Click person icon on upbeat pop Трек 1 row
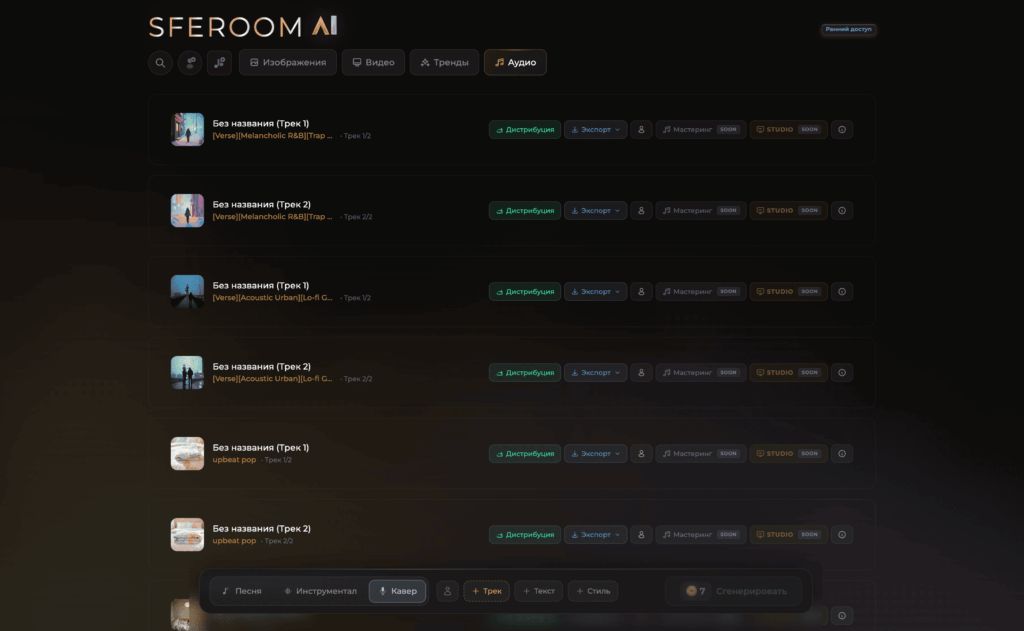 click(641, 453)
